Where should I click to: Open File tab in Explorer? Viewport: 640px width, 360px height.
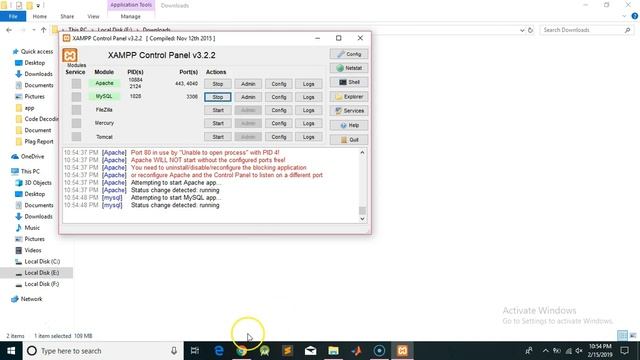tap(13, 16)
